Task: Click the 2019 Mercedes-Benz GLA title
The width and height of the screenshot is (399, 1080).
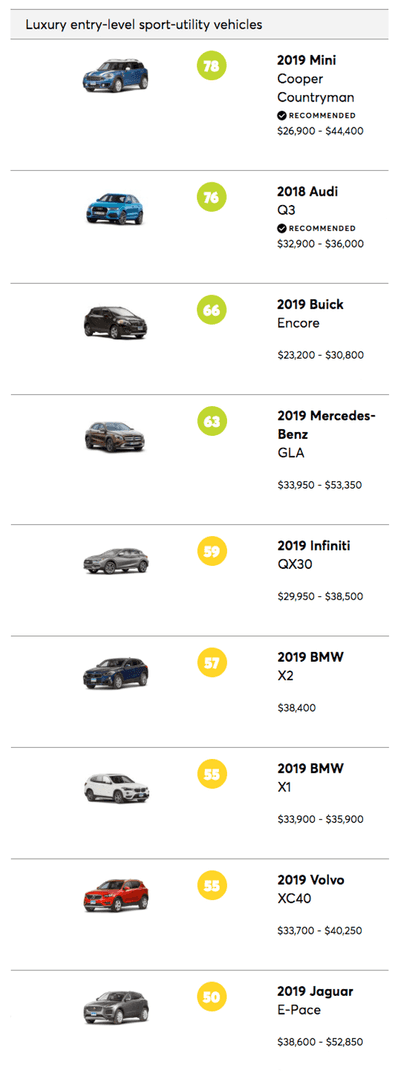Action: coord(327,434)
